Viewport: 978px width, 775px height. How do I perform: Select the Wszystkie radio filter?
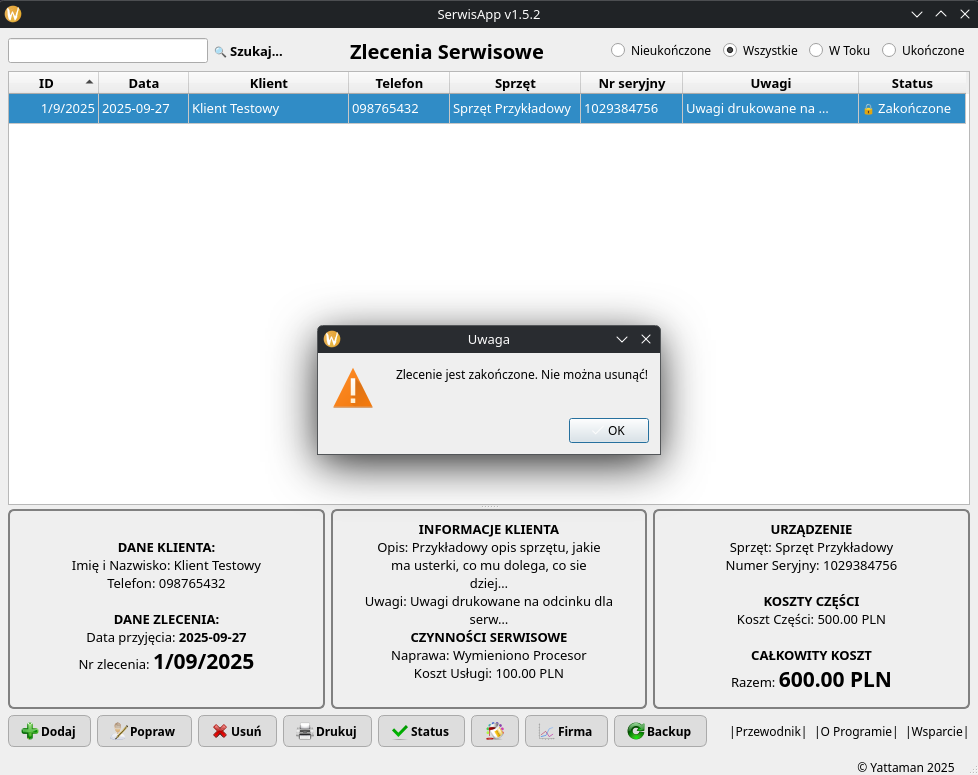click(x=730, y=50)
